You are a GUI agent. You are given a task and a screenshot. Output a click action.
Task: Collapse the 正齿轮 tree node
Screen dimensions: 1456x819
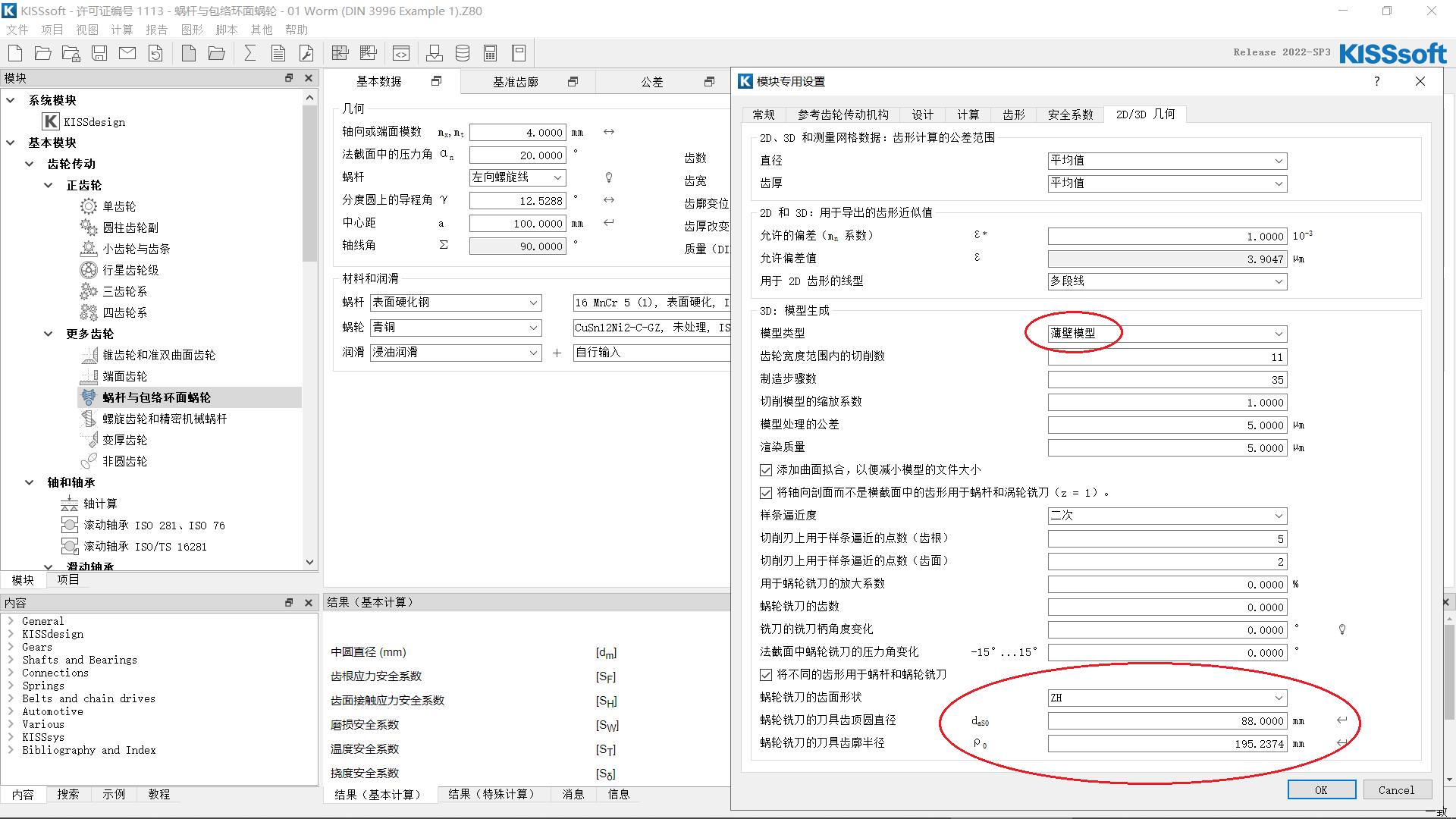[49, 185]
